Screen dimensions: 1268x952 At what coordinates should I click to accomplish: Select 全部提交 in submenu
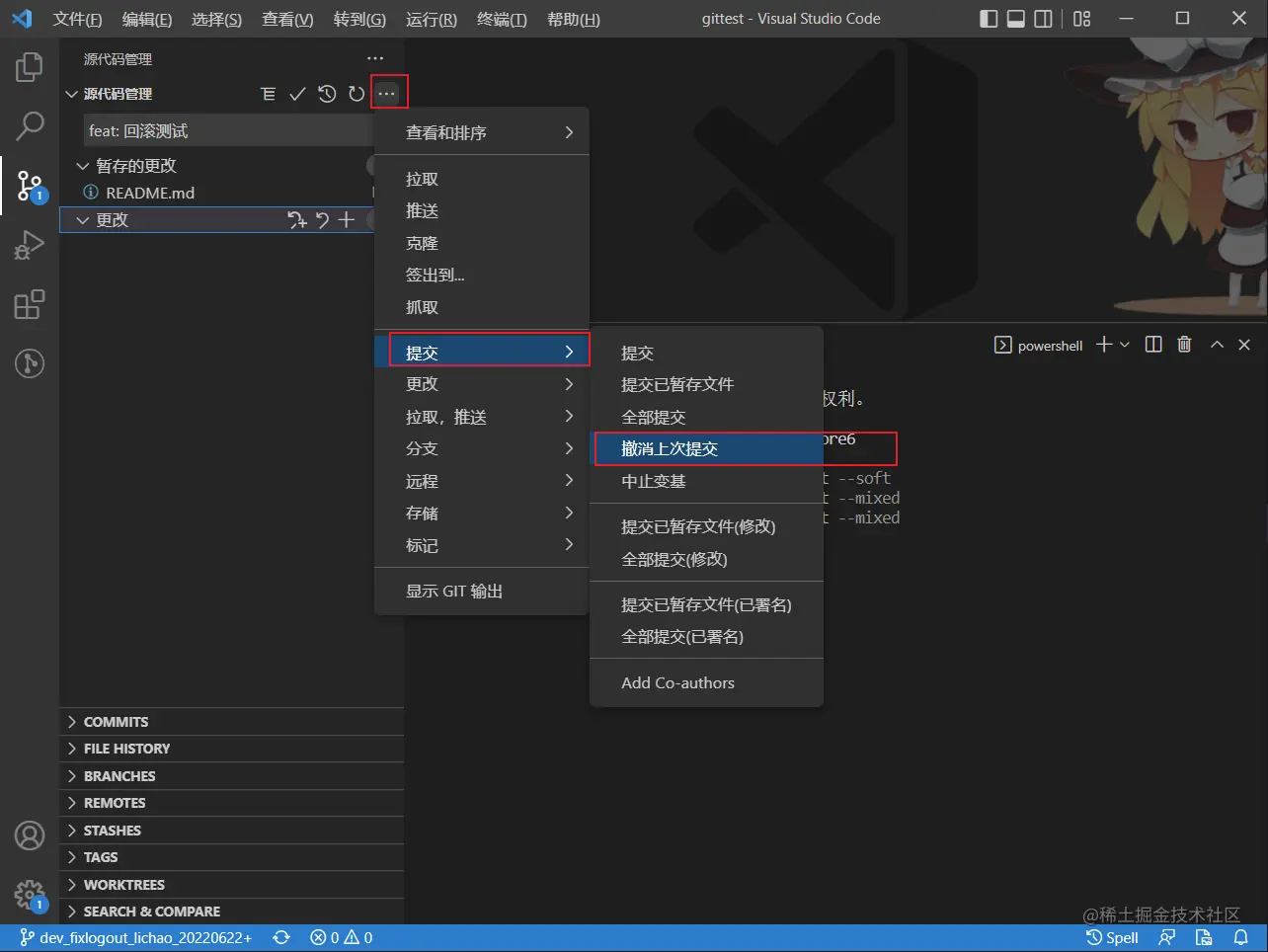(x=706, y=417)
